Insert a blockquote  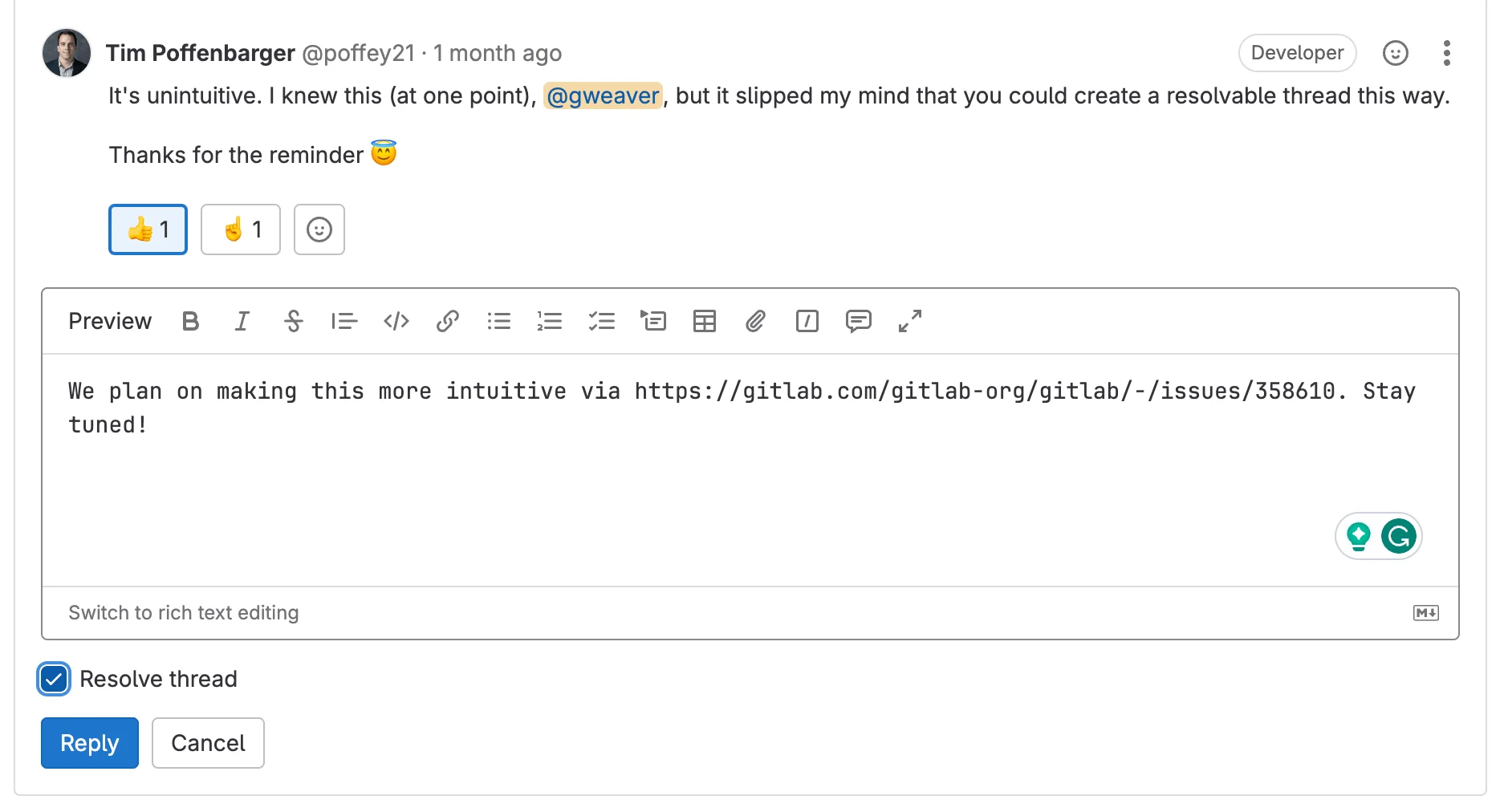pyautogui.click(x=344, y=321)
